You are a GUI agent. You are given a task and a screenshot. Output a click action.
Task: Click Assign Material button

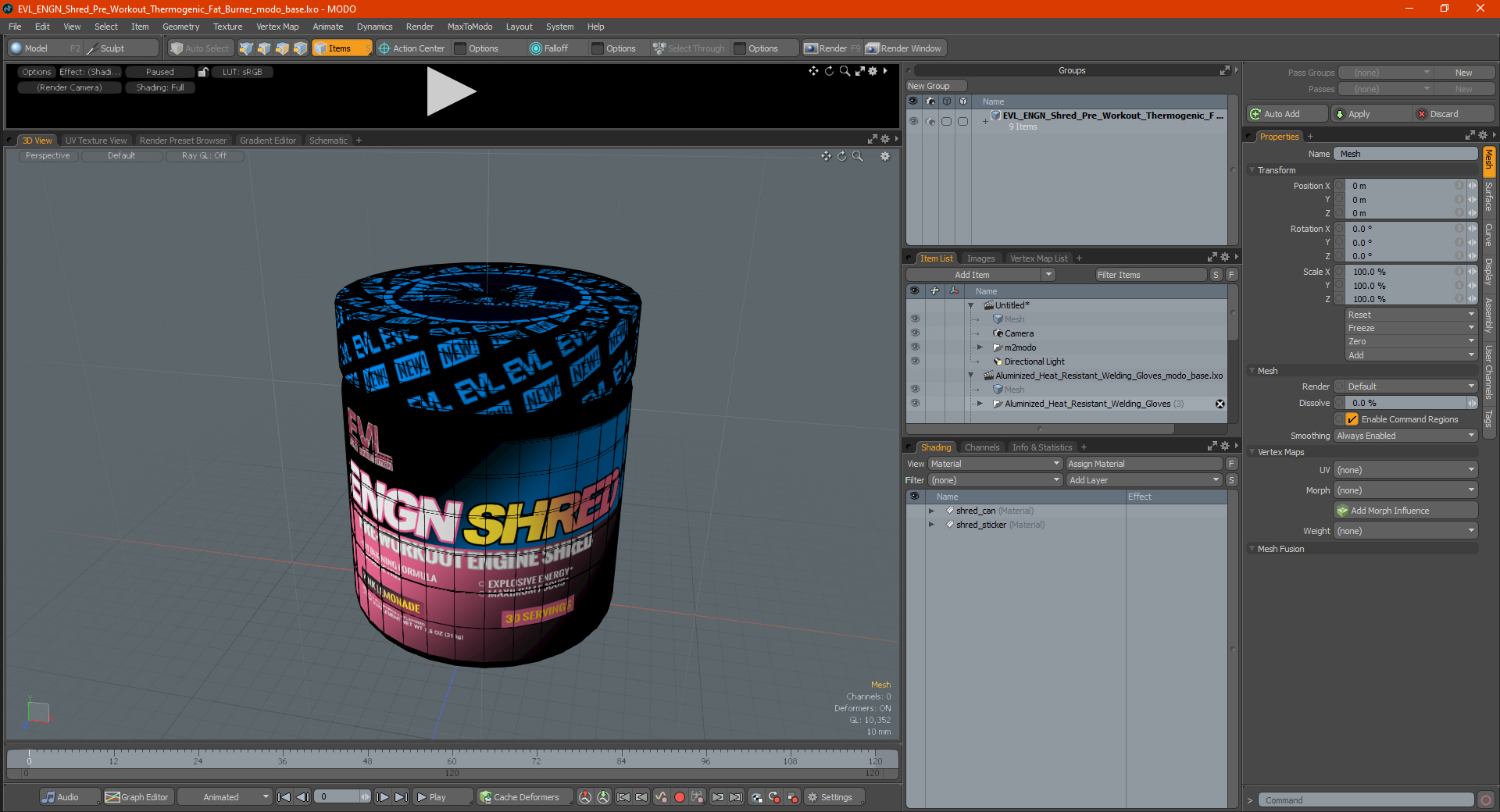click(1144, 464)
